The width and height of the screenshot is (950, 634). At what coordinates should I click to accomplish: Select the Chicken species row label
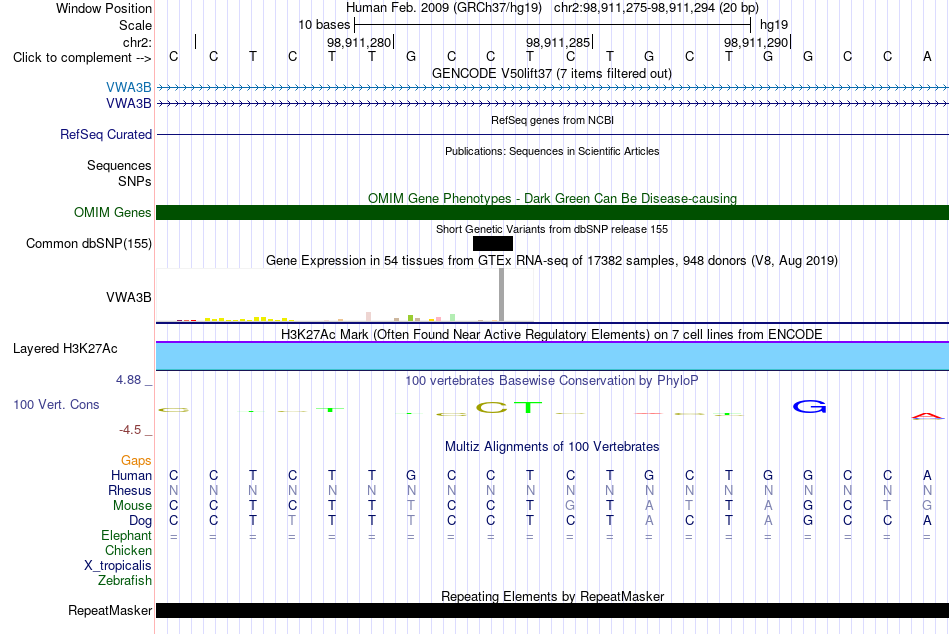click(128, 550)
